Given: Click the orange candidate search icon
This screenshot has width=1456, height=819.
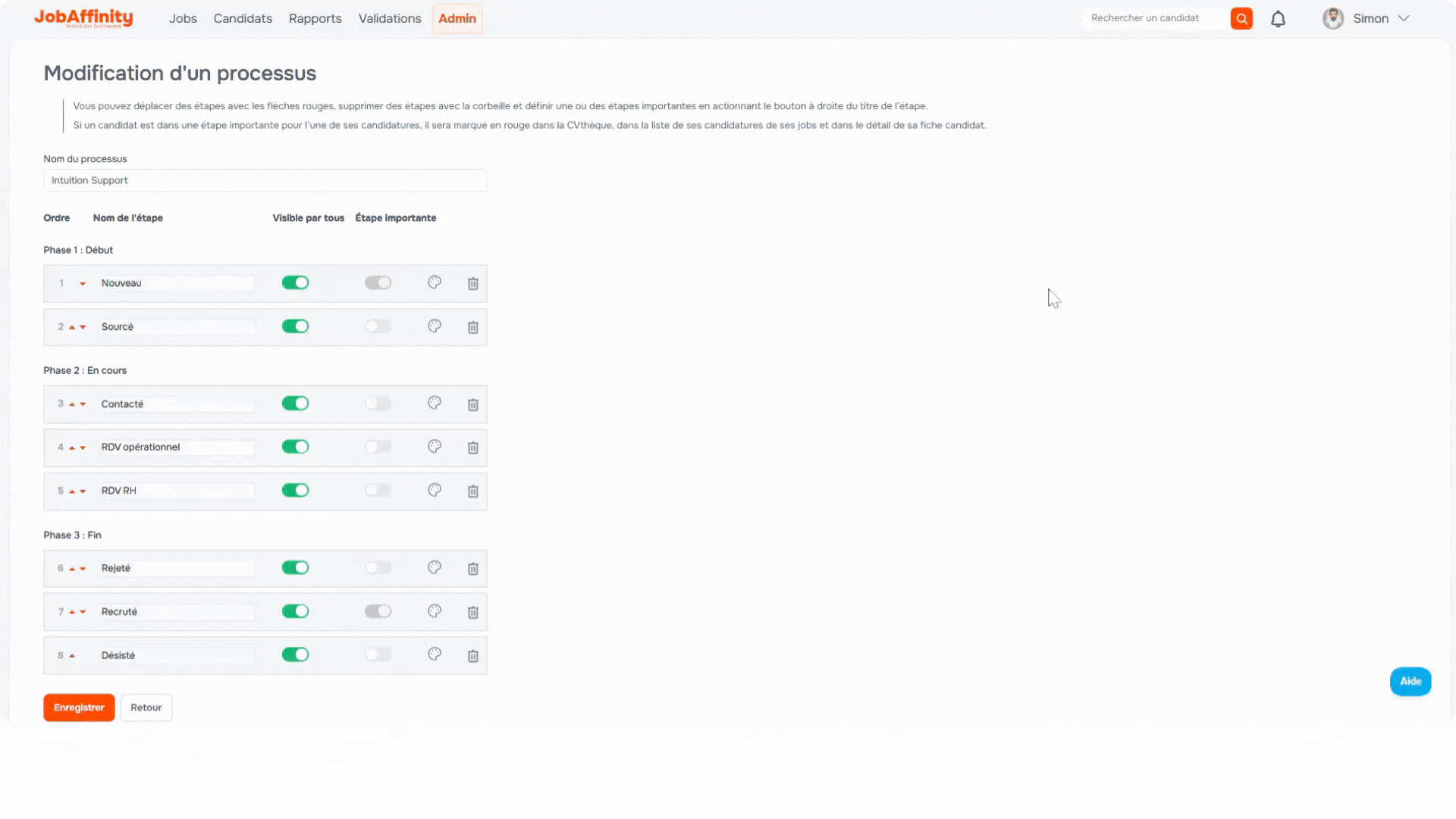Looking at the screenshot, I should [1241, 19].
